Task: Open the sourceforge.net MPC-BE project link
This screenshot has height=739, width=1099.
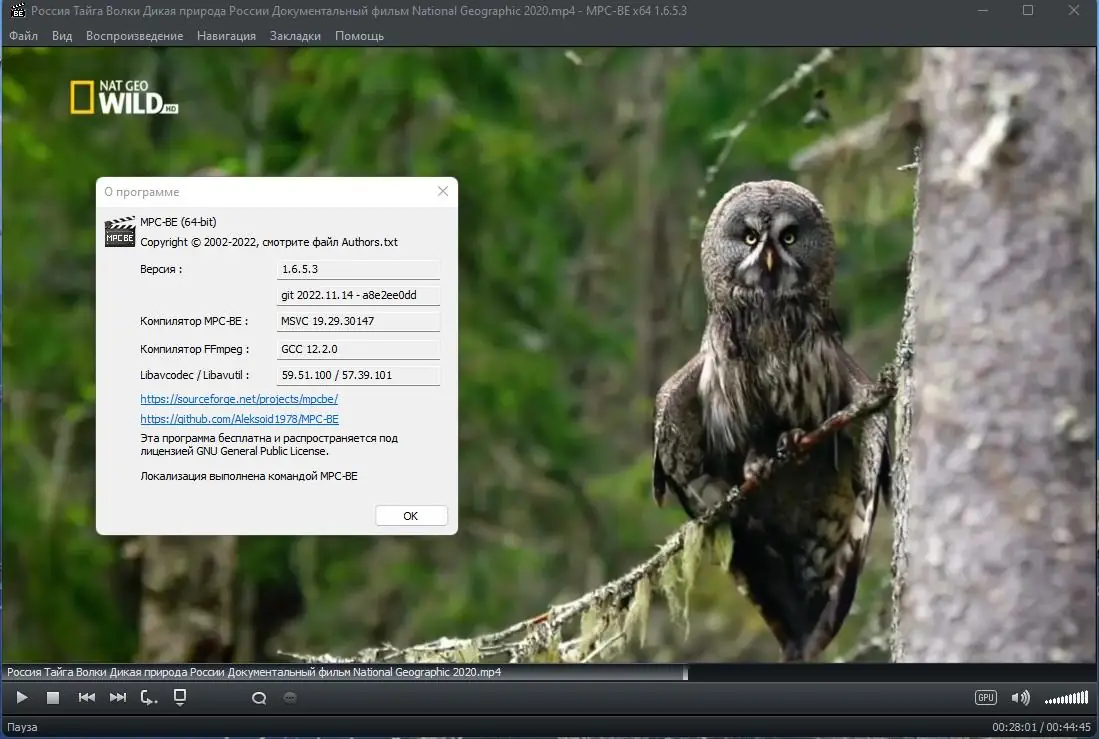Action: pyautogui.click(x=238, y=398)
